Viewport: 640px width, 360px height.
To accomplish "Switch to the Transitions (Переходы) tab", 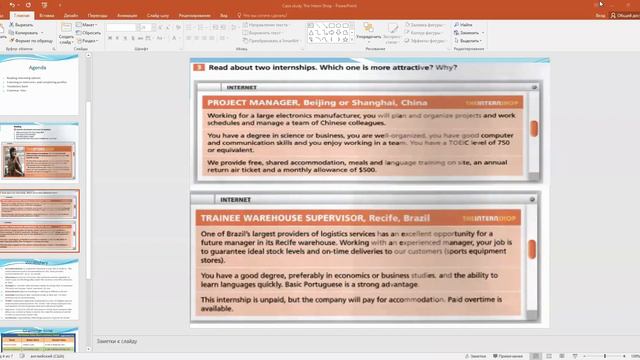I will coord(98,16).
